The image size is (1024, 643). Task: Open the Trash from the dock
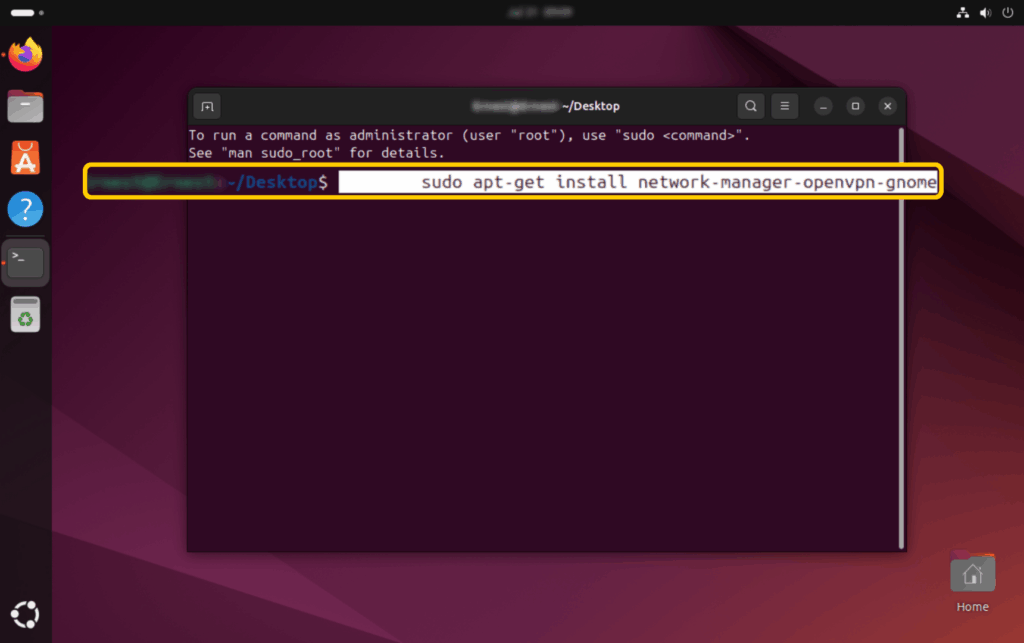[25, 315]
